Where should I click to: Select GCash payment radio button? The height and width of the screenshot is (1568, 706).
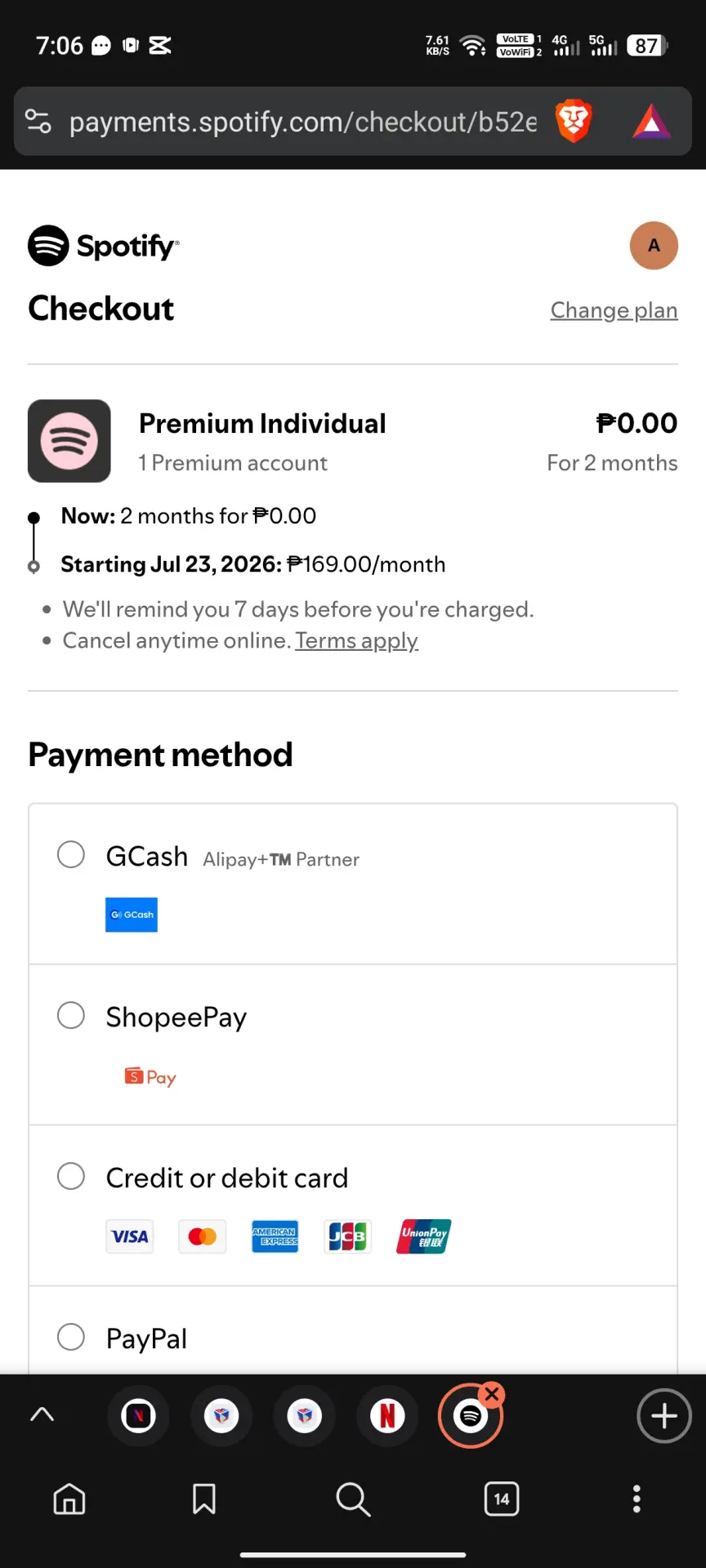pos(71,854)
